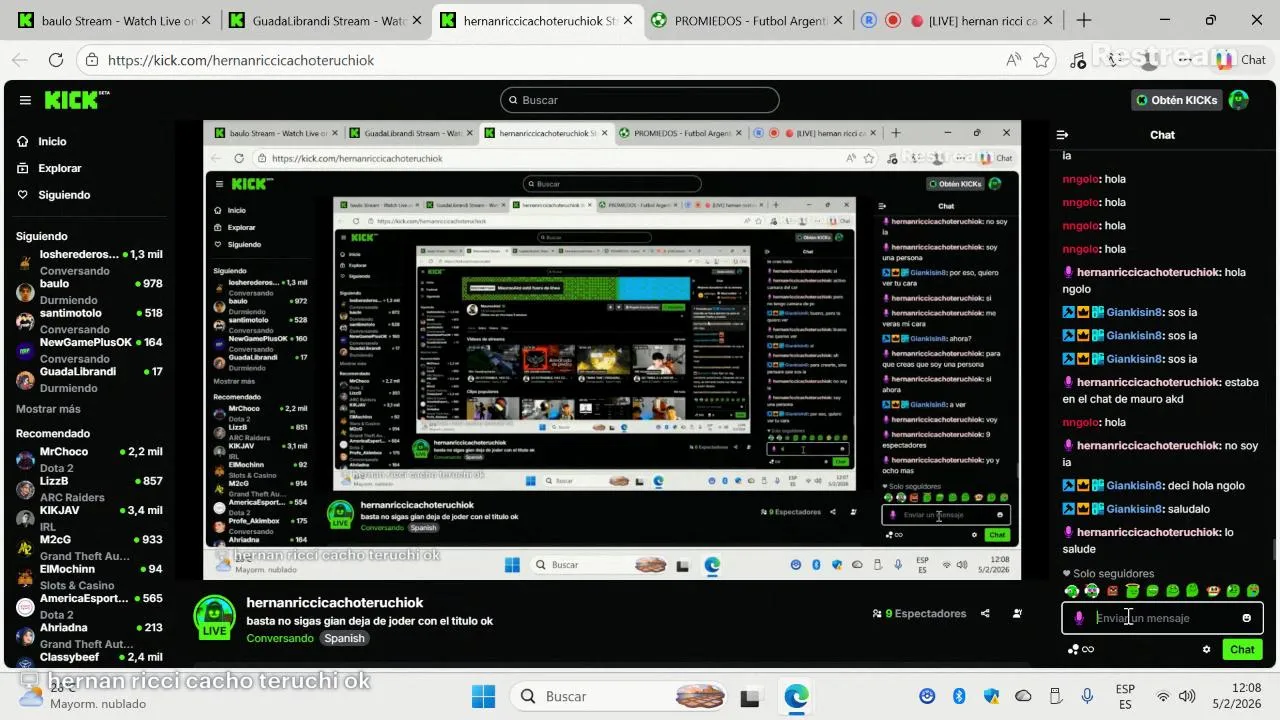Click the green Chat send button

[x=1242, y=649]
